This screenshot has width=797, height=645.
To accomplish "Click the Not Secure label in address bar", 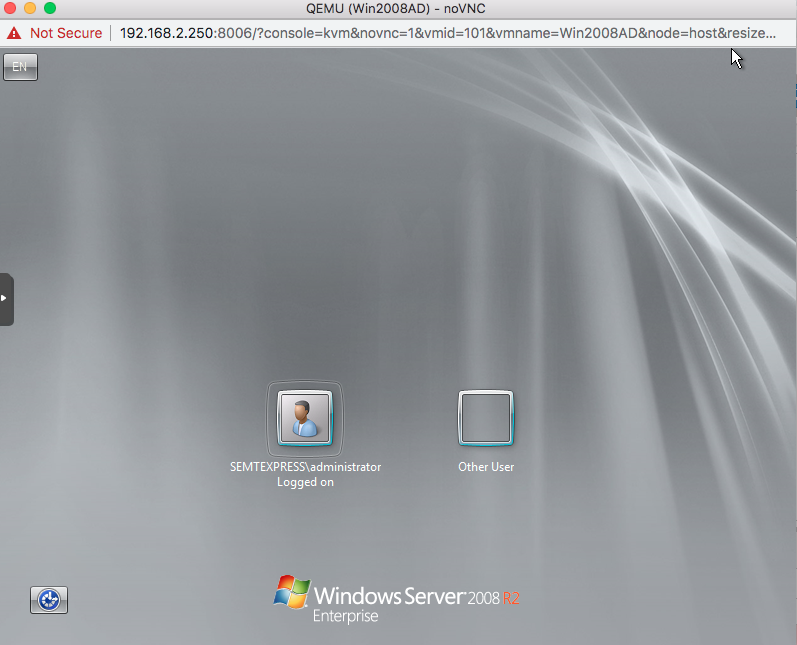I will [66, 33].
